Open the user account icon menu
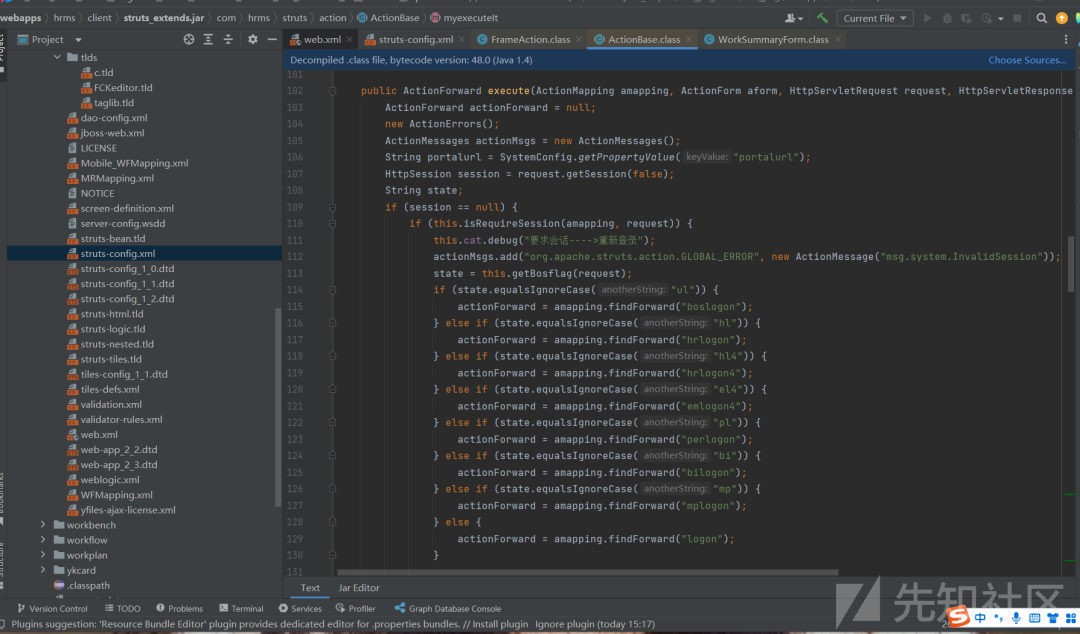The width and height of the screenshot is (1080, 634). 793,19
